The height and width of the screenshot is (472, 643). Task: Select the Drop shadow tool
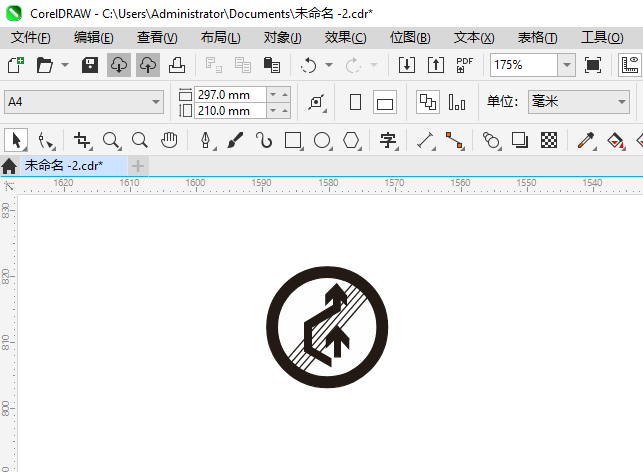520,140
